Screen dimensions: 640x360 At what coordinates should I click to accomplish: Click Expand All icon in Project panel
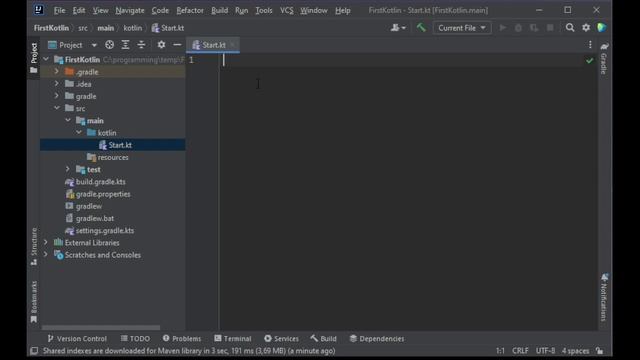(125, 45)
